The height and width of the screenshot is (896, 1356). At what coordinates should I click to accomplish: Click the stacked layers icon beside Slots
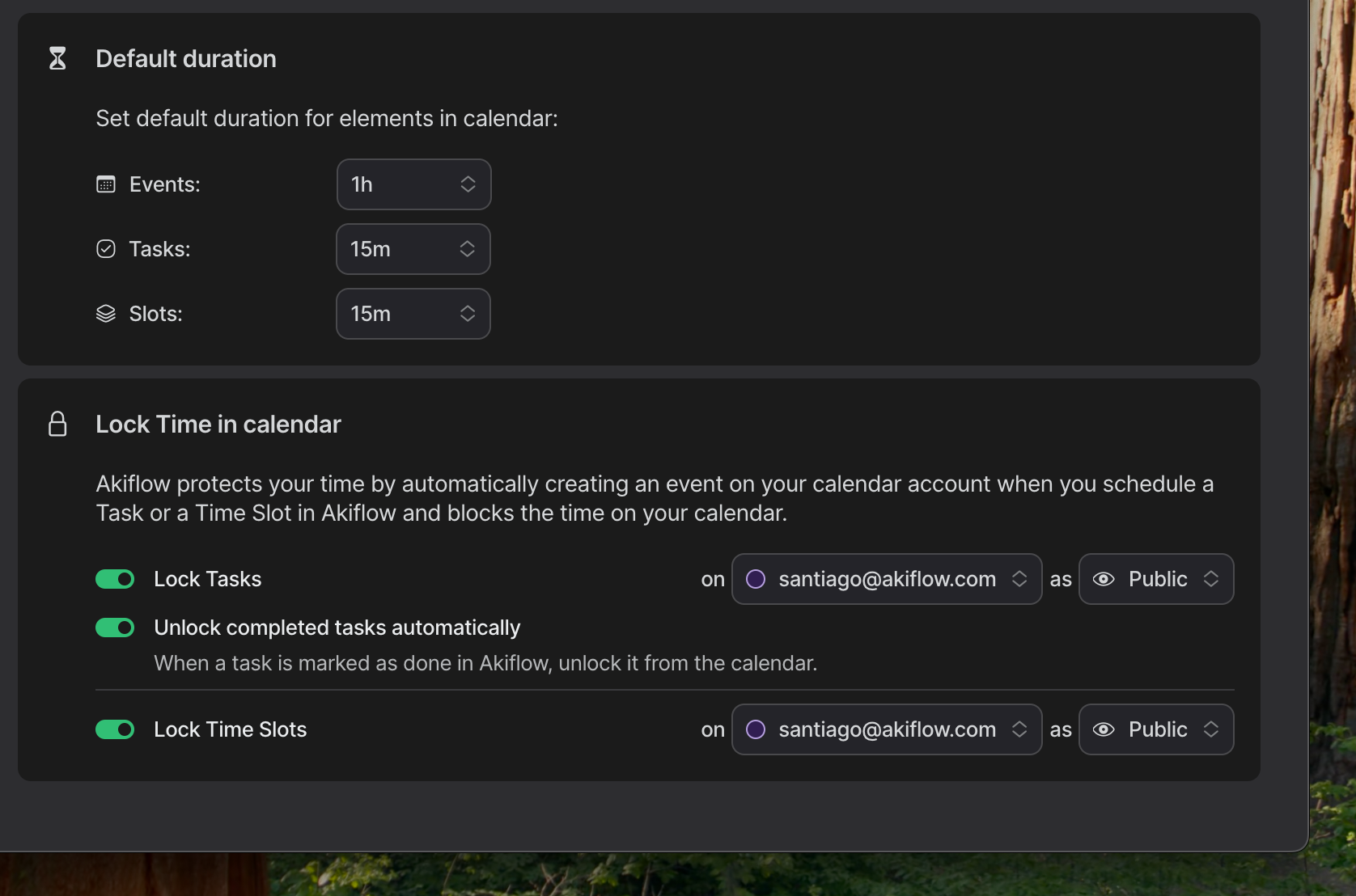pos(106,314)
